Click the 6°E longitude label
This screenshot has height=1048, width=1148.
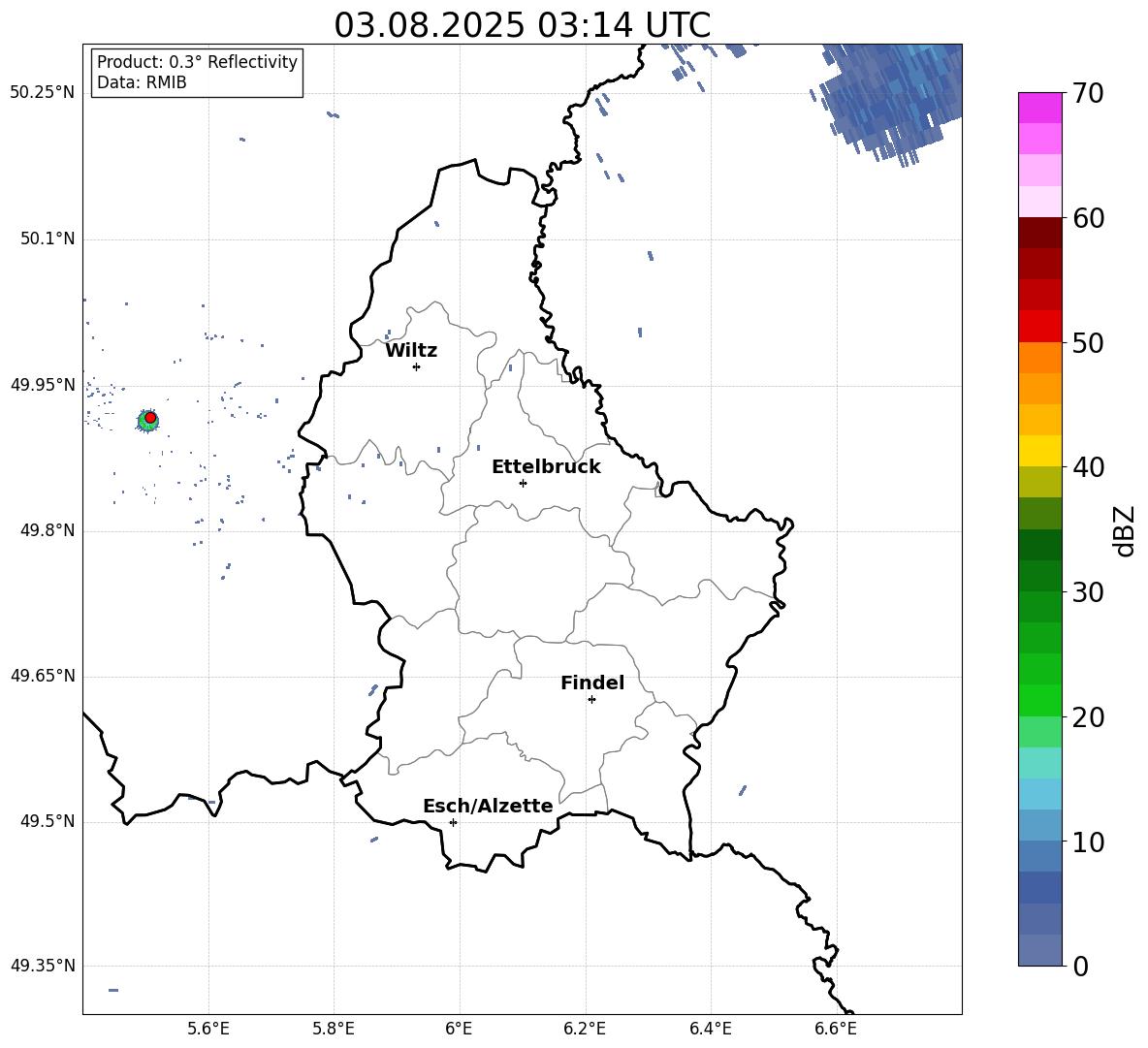coord(459,1029)
